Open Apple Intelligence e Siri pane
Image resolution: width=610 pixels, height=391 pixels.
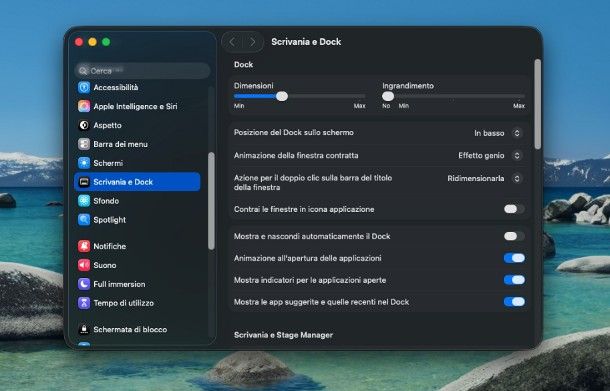(x=137, y=106)
